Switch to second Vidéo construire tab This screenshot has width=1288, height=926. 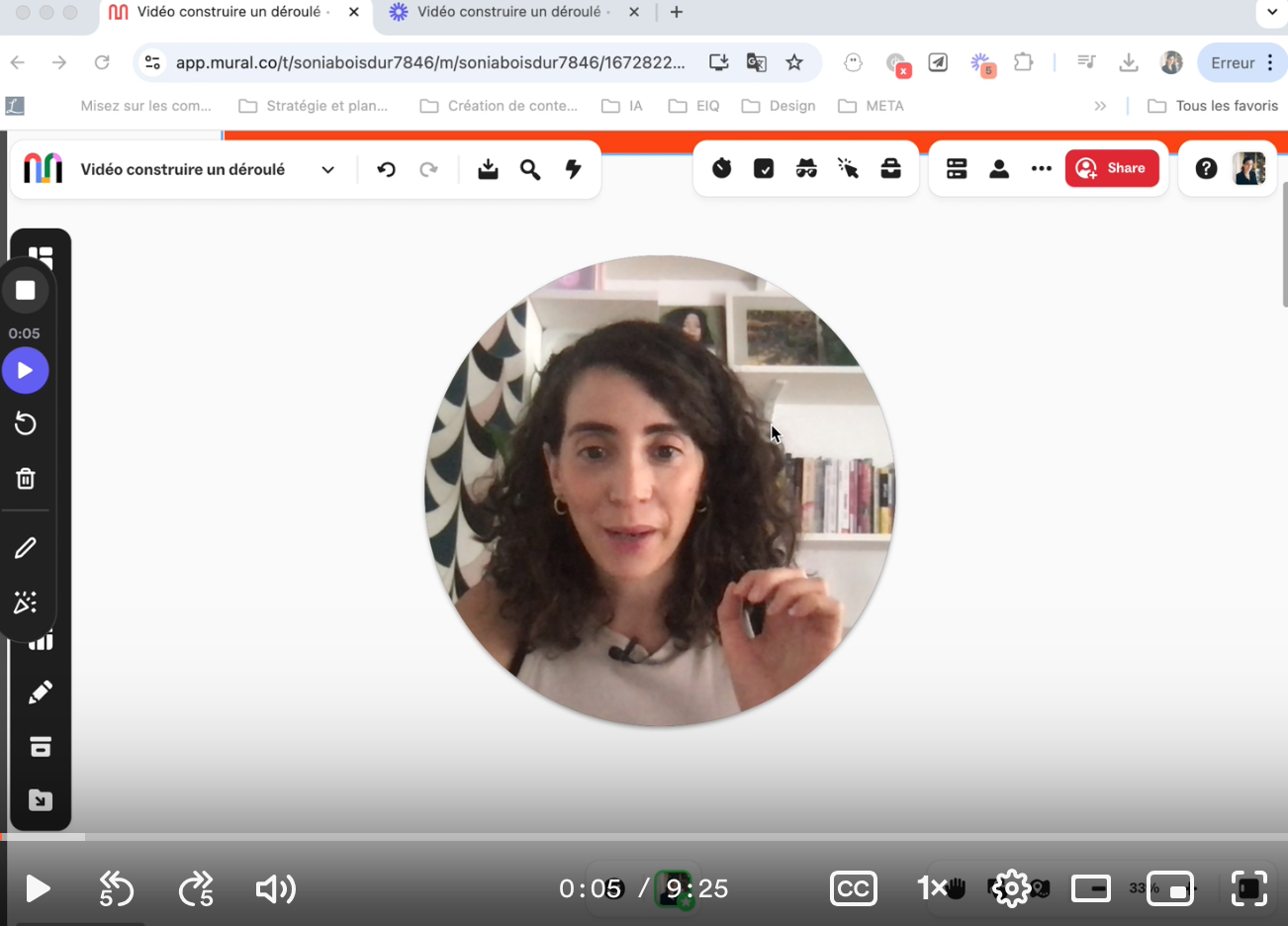point(508,12)
